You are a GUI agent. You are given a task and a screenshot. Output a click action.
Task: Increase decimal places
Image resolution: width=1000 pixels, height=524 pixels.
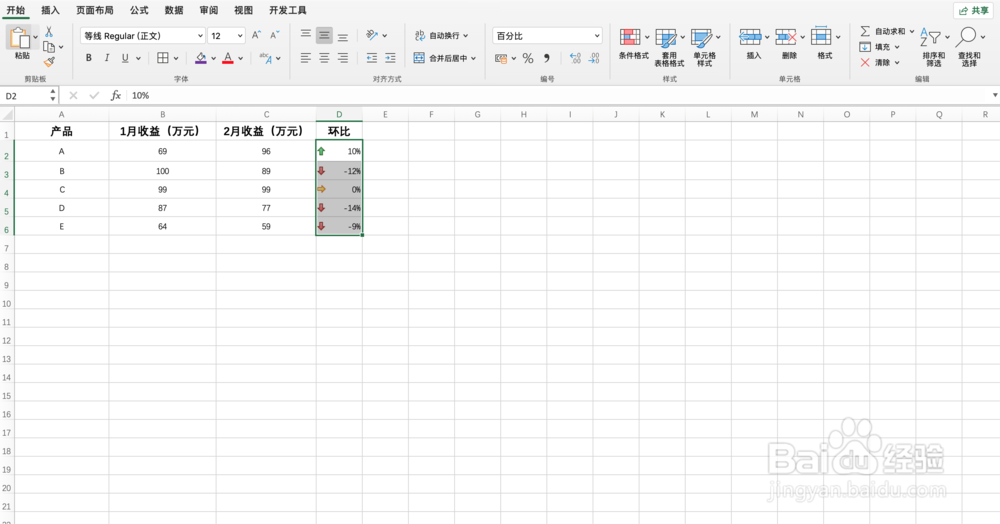click(575, 58)
